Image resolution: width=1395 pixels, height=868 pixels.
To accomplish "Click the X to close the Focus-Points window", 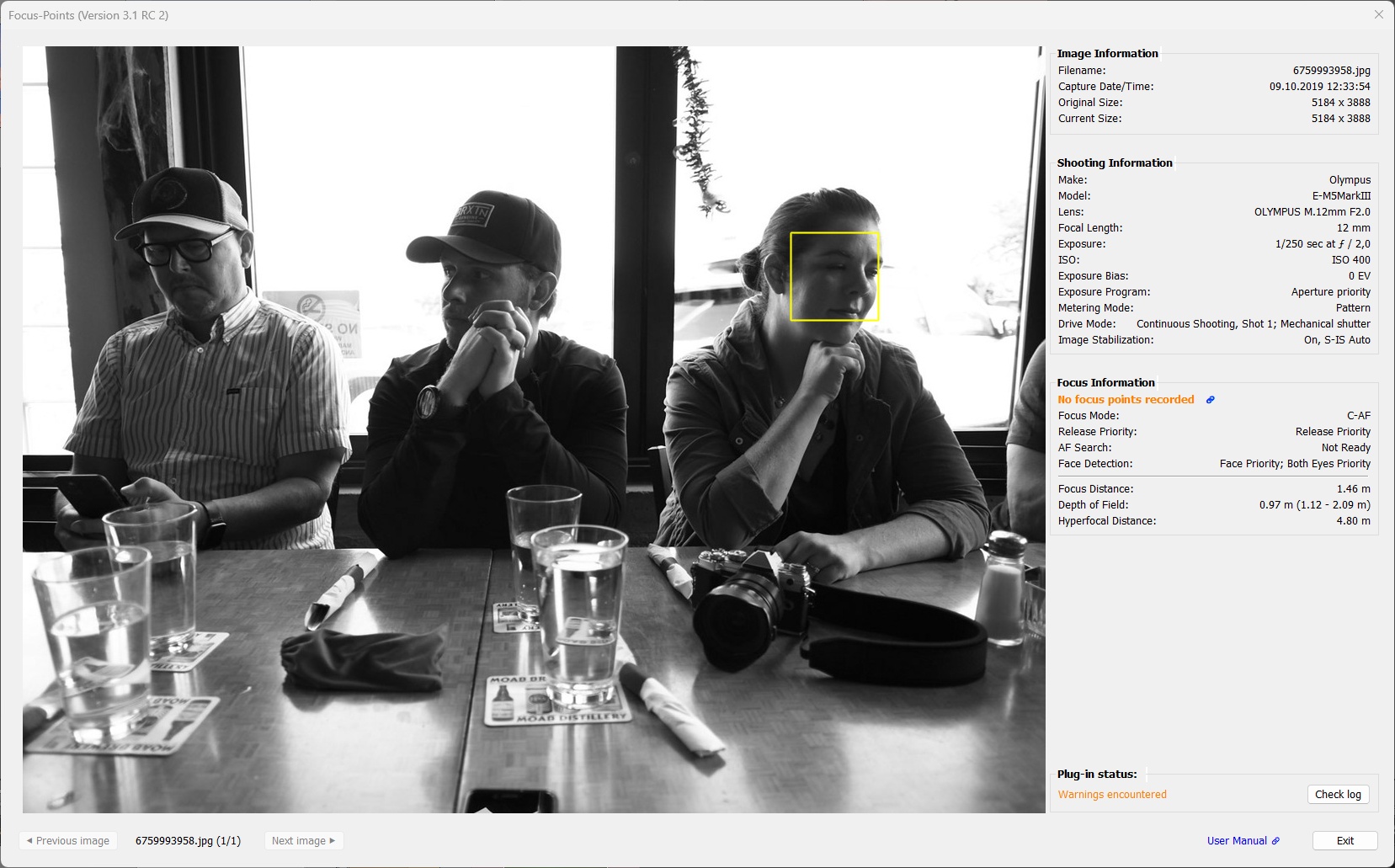I will (1377, 13).
